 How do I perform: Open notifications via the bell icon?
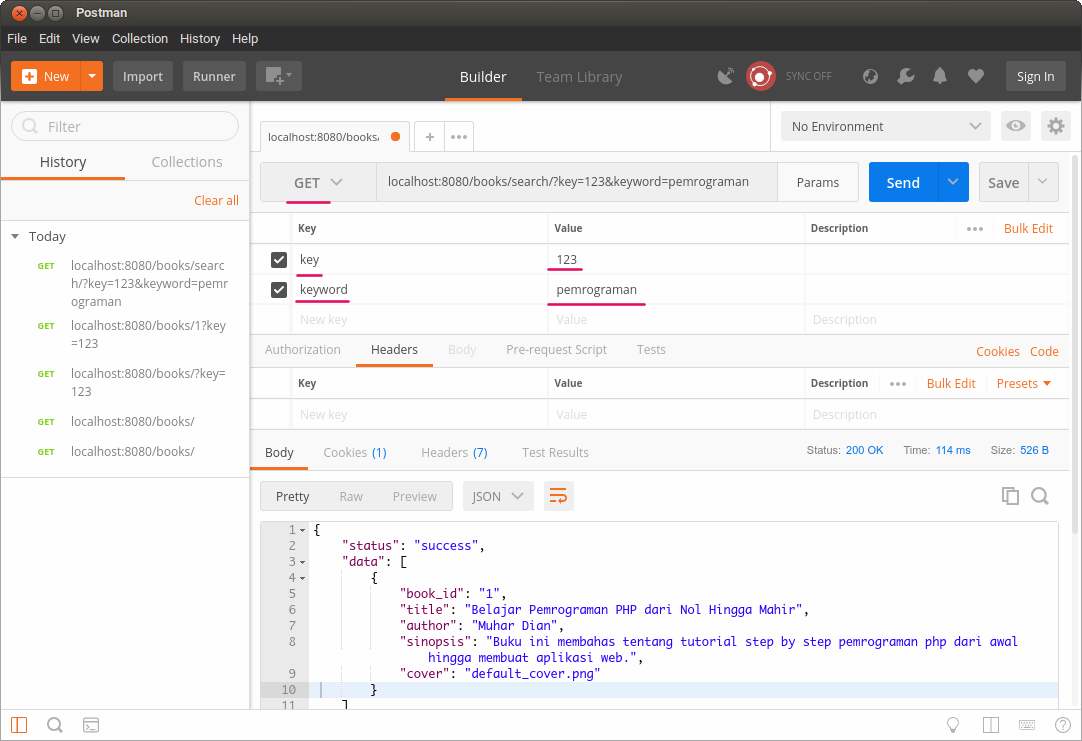pyautogui.click(x=940, y=76)
